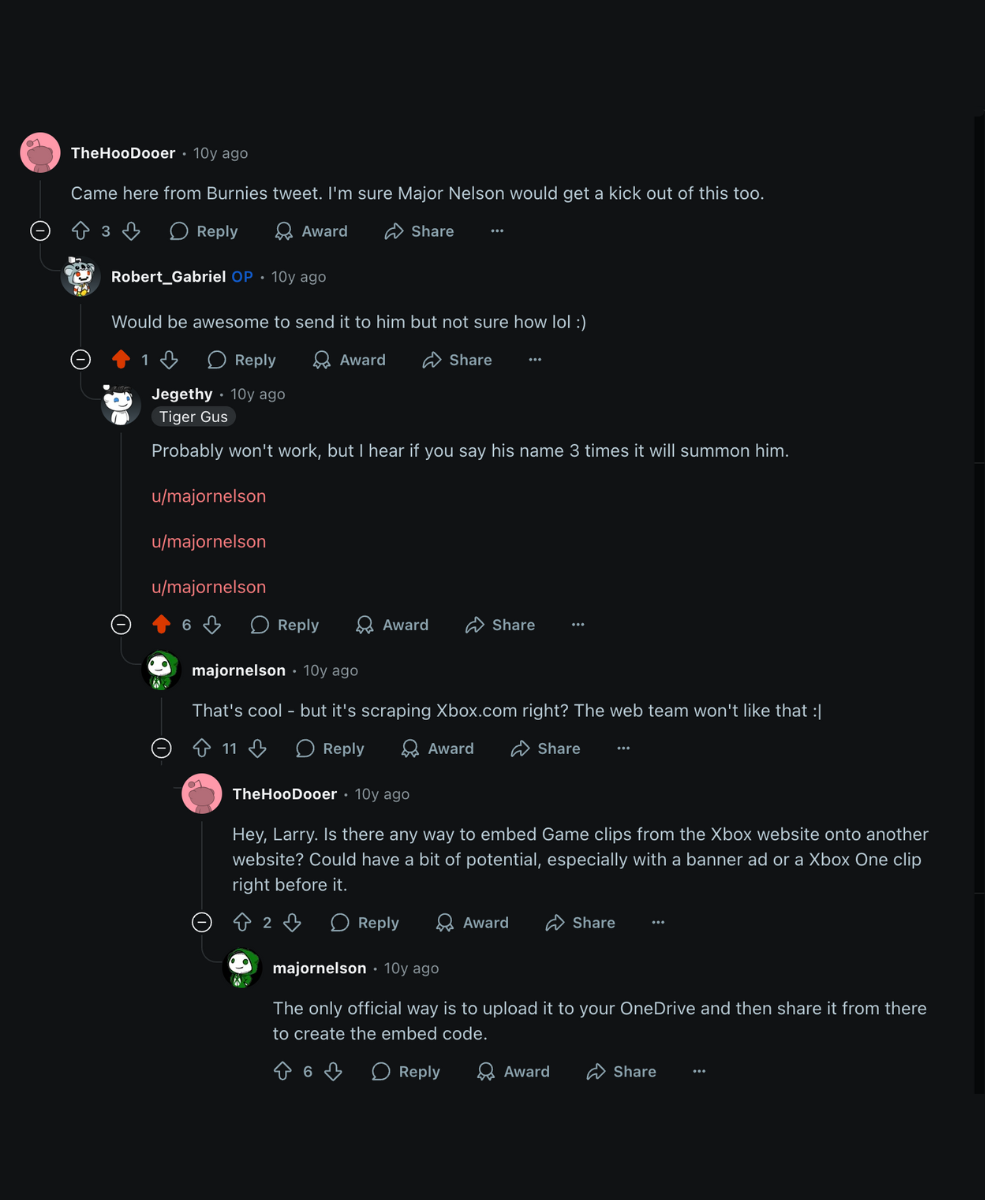This screenshot has width=985, height=1200.
Task: Open the first u/majornelson link
Action: [208, 496]
